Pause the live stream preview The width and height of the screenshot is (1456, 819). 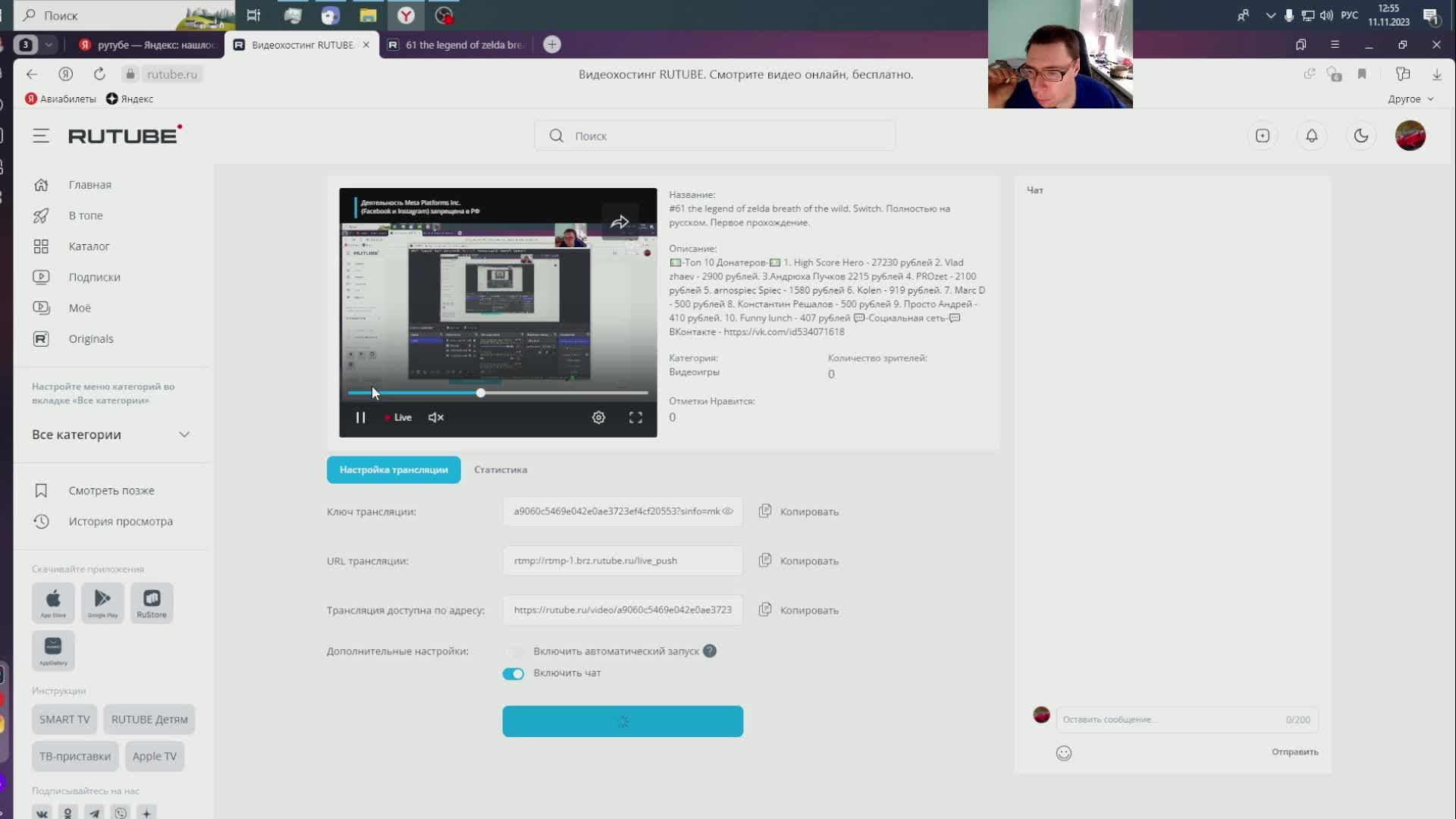[x=360, y=418]
